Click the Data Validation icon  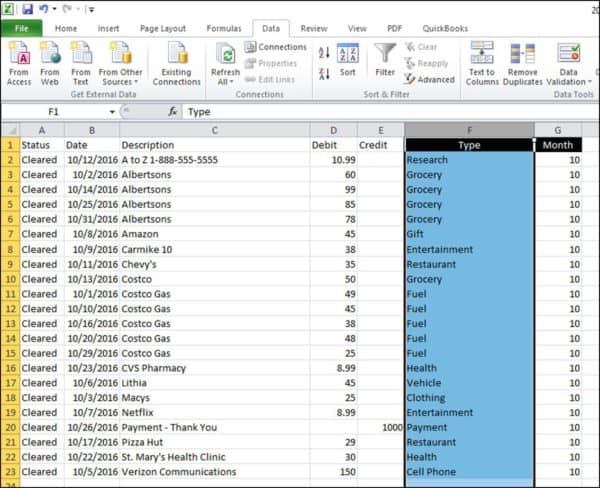pyautogui.click(x=569, y=53)
